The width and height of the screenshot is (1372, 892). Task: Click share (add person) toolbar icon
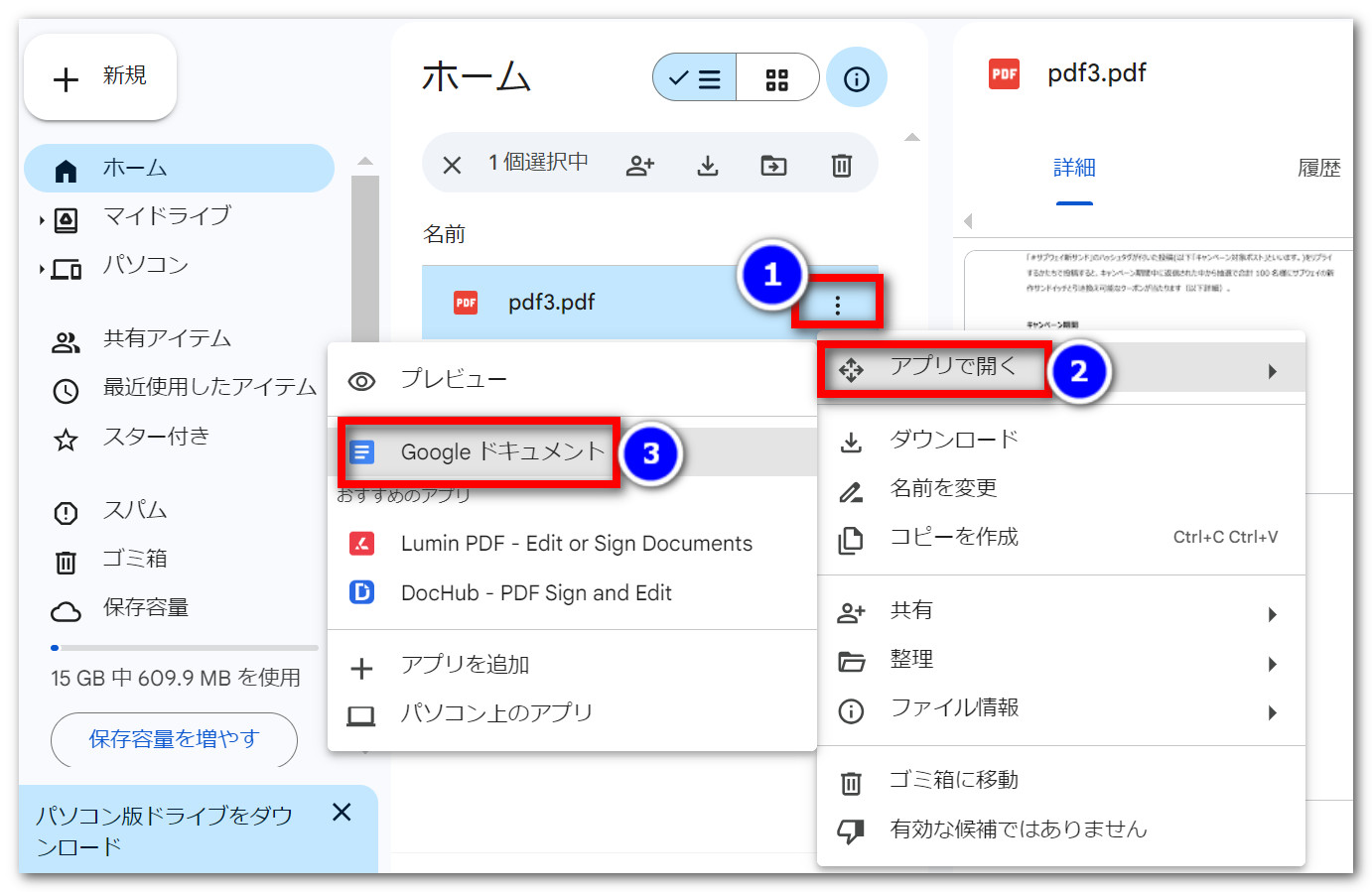pyautogui.click(x=640, y=165)
